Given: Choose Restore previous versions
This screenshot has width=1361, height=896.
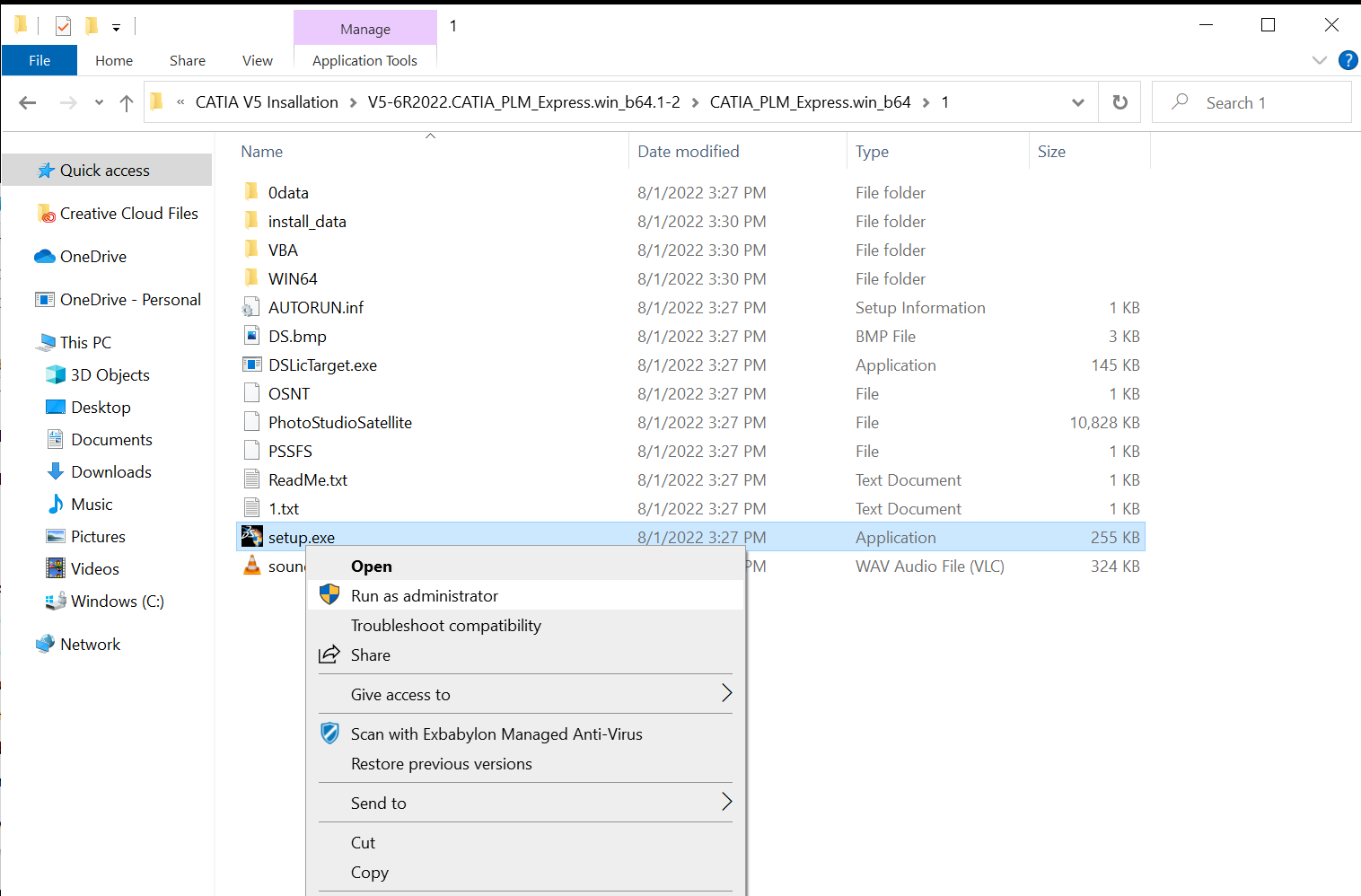Looking at the screenshot, I should tap(525, 763).
